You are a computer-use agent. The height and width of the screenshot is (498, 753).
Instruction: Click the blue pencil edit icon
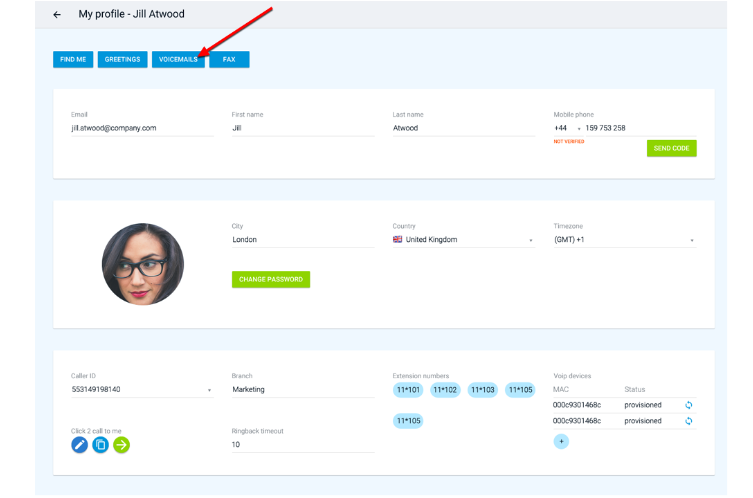click(x=80, y=445)
